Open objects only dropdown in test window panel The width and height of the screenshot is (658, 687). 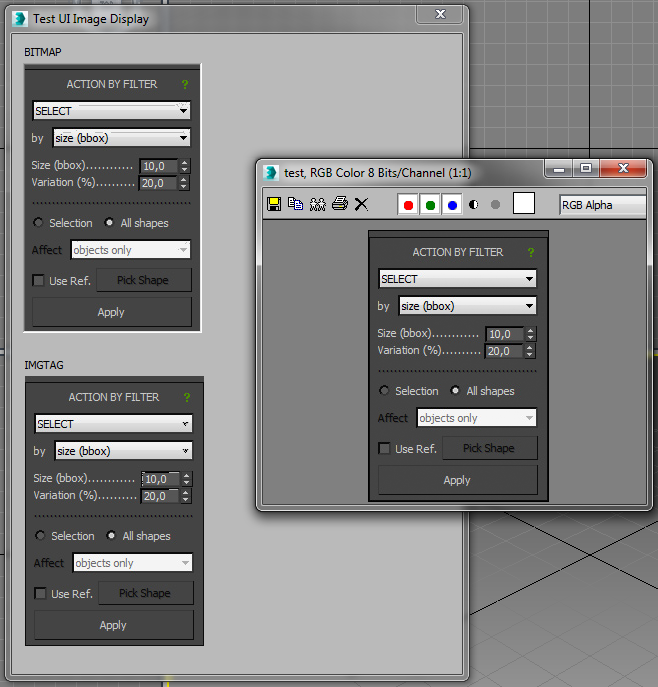[x=477, y=418]
